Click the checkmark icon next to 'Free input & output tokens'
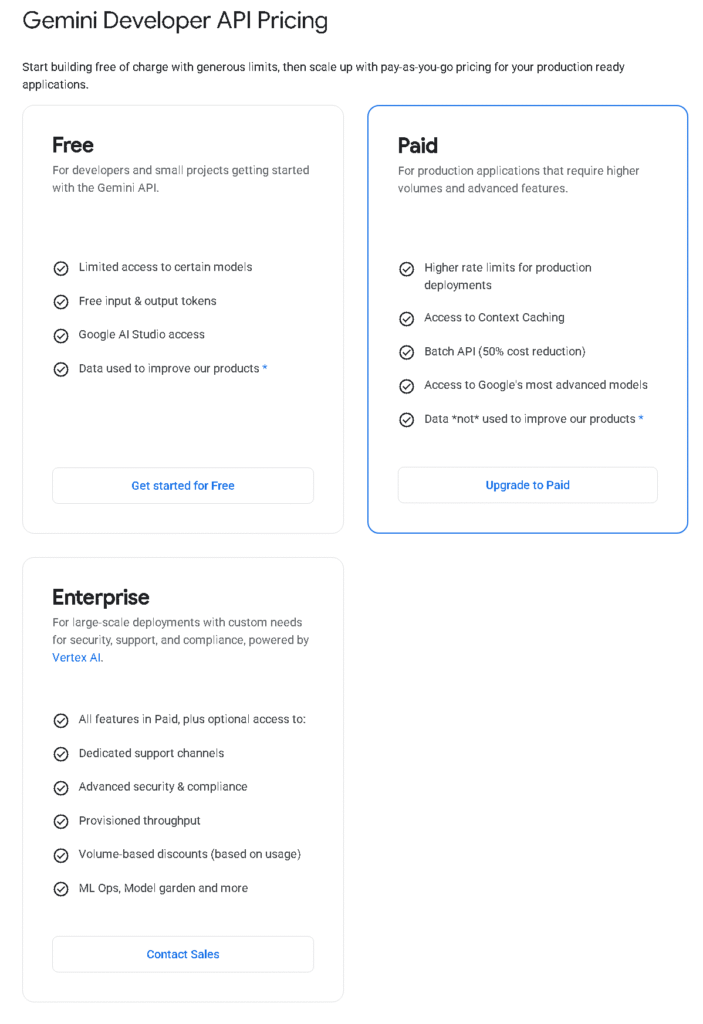The image size is (703, 1024). 61,301
